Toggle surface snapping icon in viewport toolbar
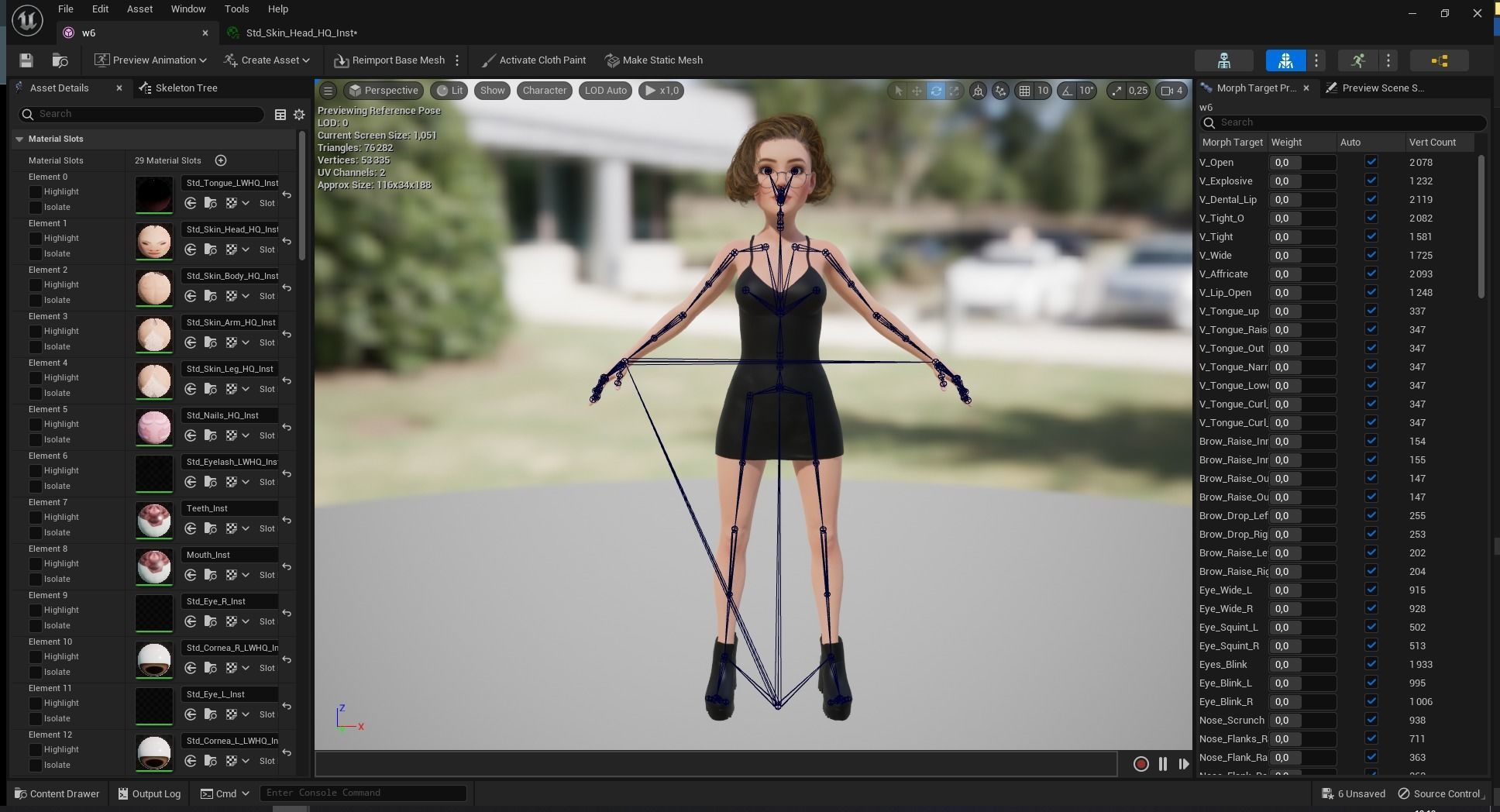This screenshot has height=812, width=1500. pos(1001,91)
